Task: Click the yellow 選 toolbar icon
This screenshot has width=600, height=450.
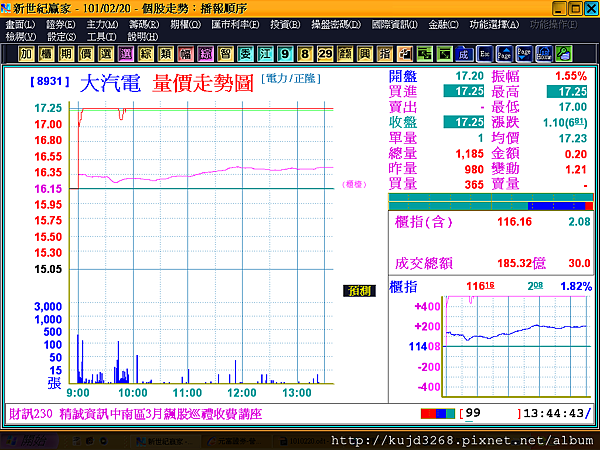Action: coord(106,54)
